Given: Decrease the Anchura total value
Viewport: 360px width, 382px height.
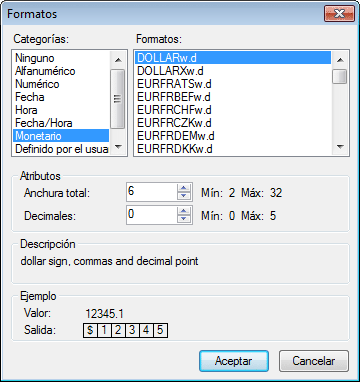Looking at the screenshot, I should 183,196.
